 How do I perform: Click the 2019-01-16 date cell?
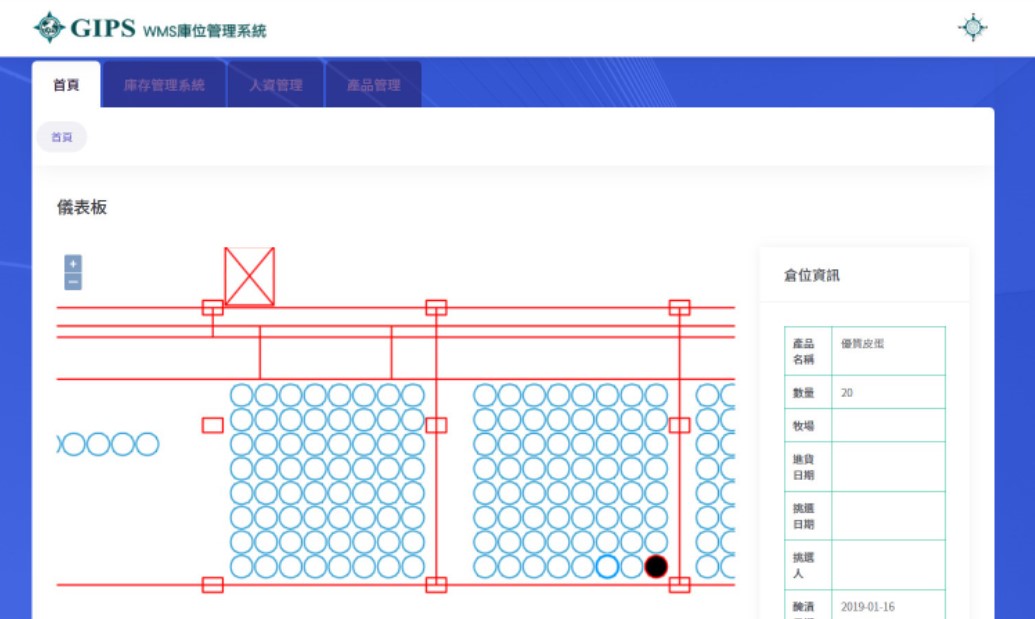pos(887,606)
